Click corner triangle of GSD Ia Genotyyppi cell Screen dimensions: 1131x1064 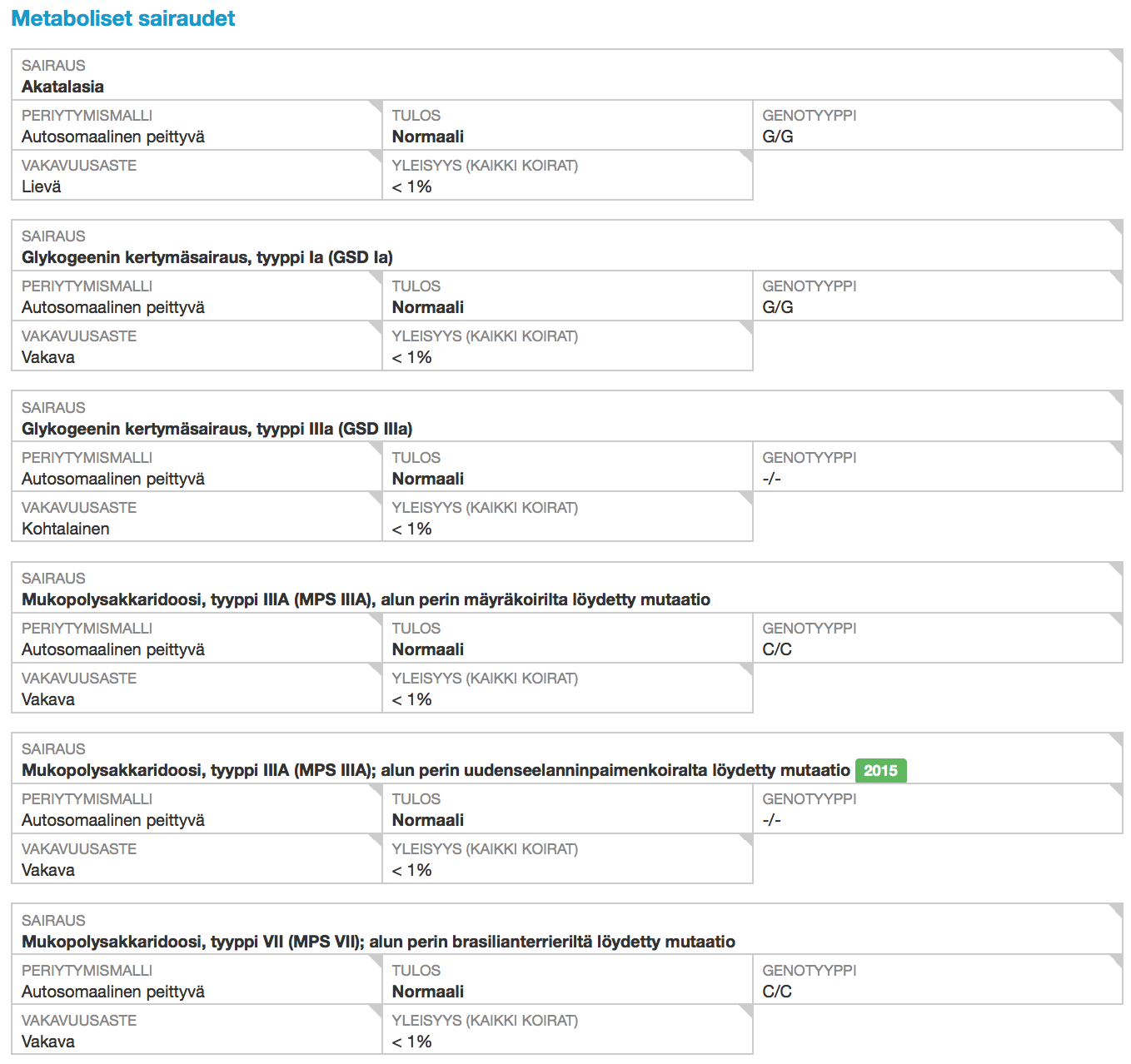coord(1118,276)
